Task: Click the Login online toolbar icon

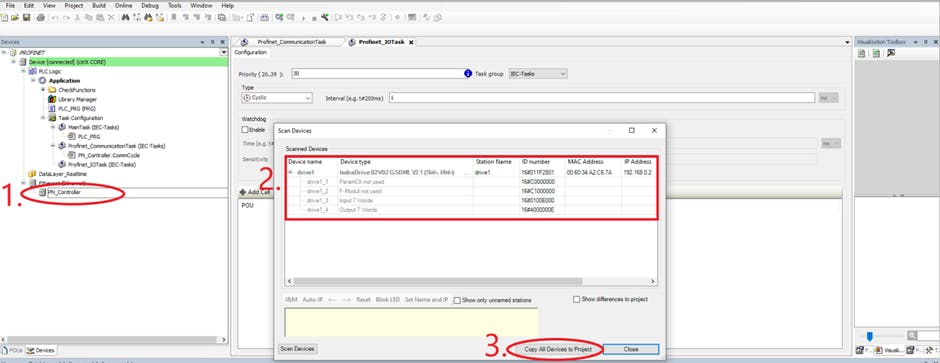Action: [x=279, y=18]
